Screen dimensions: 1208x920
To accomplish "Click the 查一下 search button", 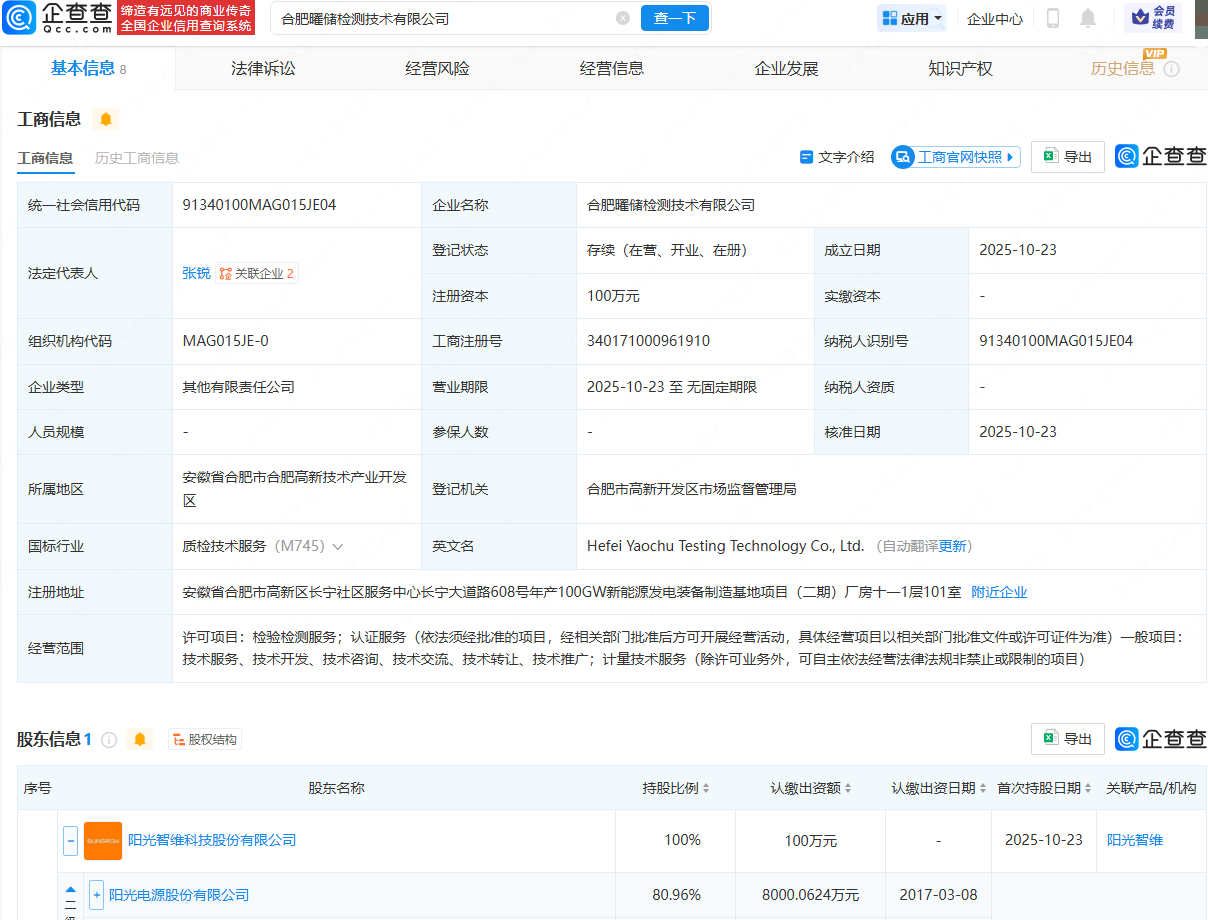I will click(x=674, y=18).
